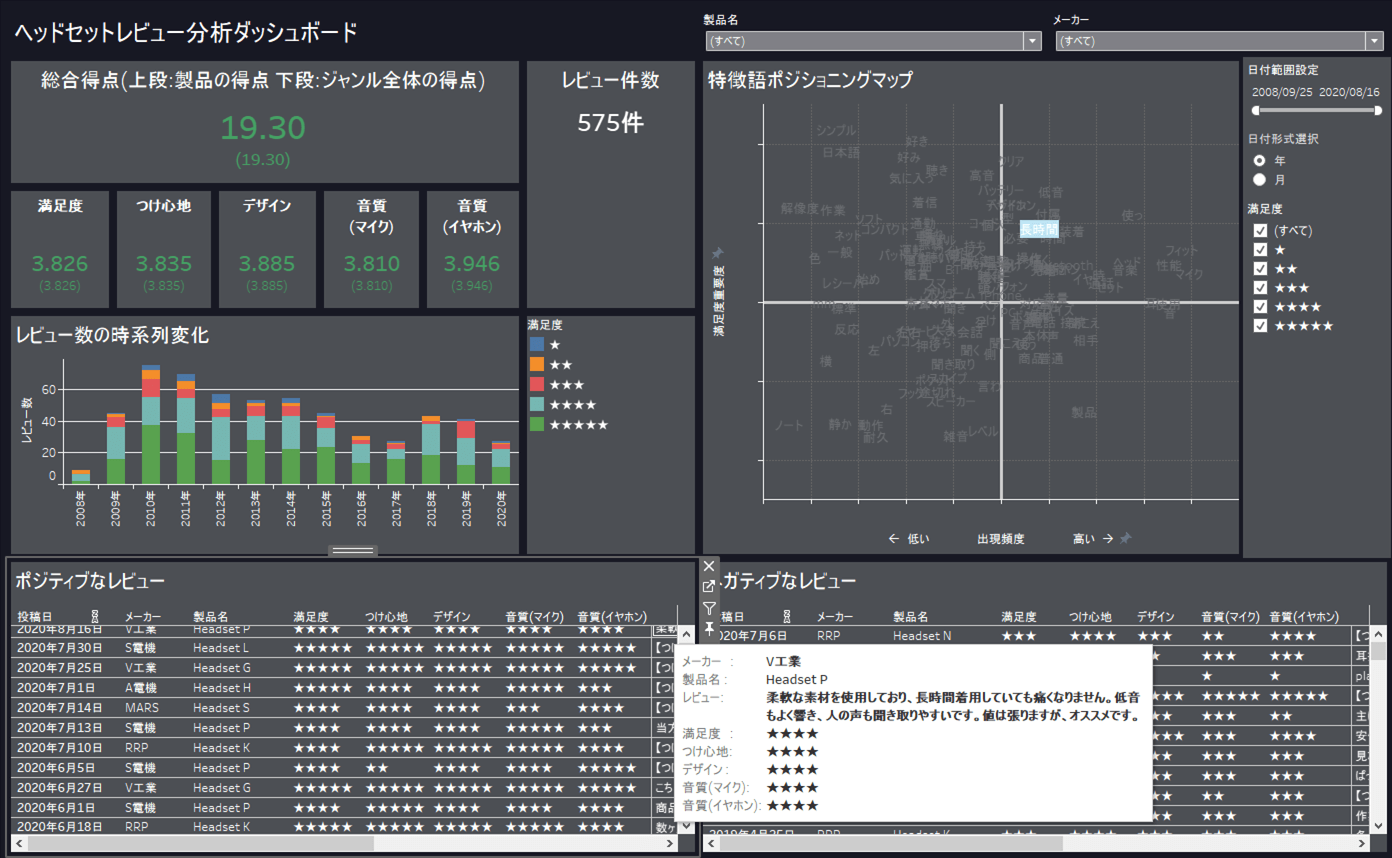Click the 音質(イヤホン) score card 3.946
Image resolution: width=1392 pixels, height=858 pixels.
pyautogui.click(x=472, y=249)
